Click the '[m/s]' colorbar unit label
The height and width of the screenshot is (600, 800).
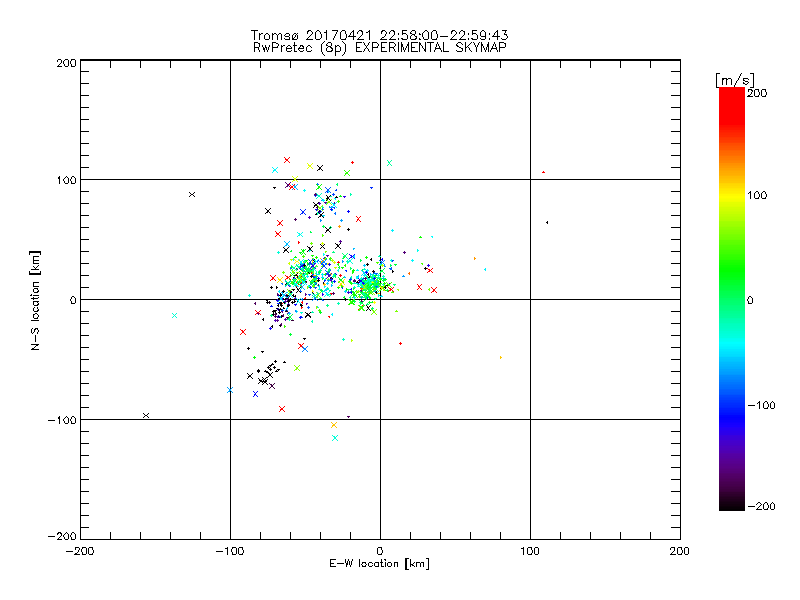735,80
